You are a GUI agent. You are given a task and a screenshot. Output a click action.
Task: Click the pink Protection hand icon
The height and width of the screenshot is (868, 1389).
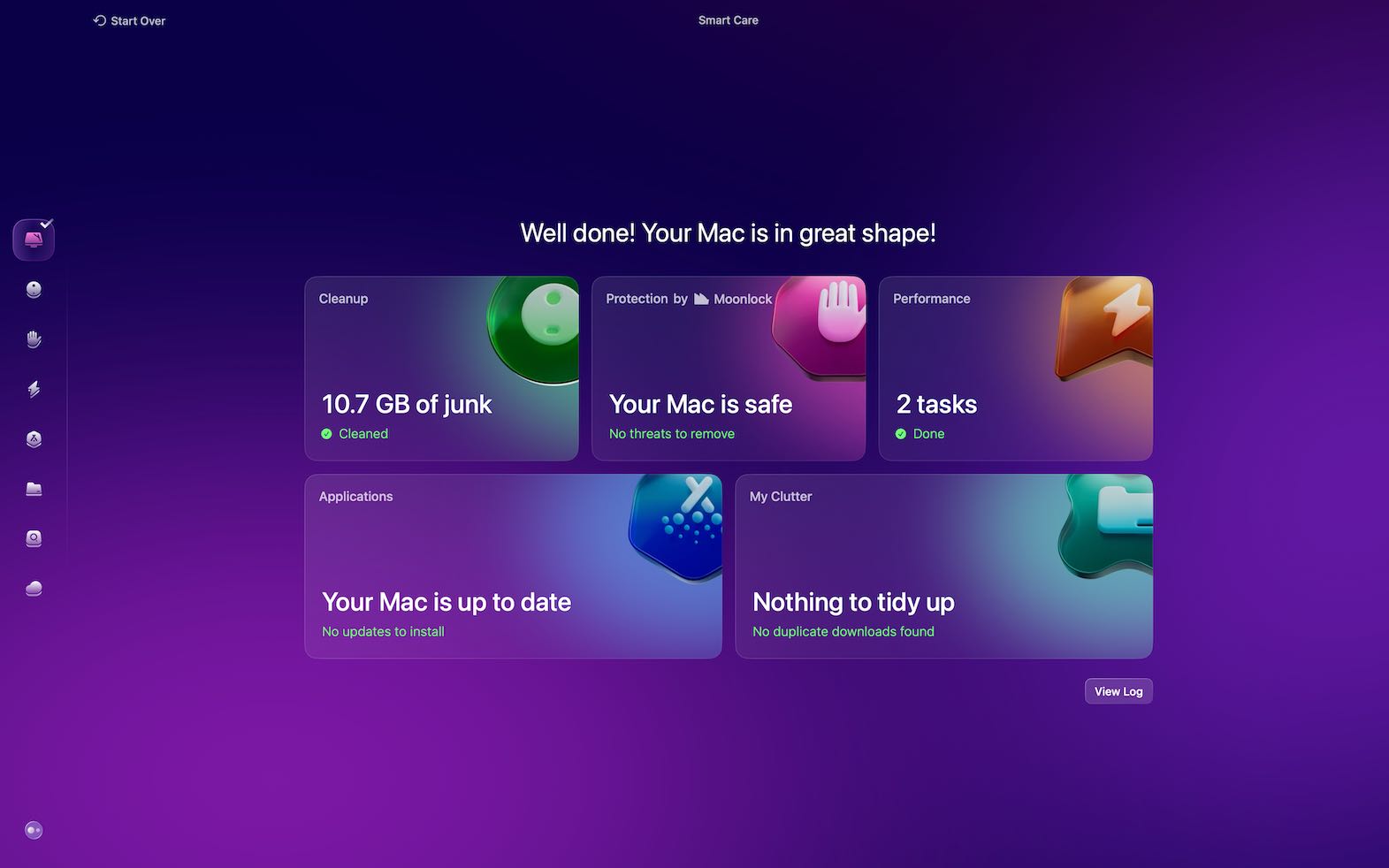point(820,327)
